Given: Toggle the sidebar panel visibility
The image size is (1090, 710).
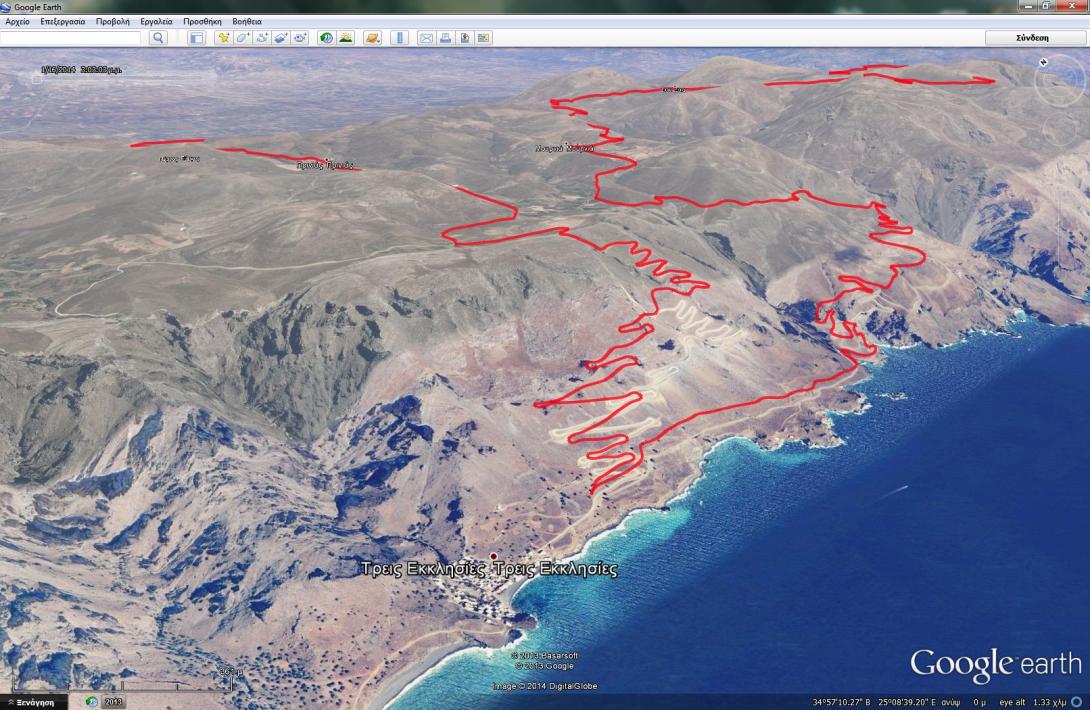Looking at the screenshot, I should coord(197,38).
